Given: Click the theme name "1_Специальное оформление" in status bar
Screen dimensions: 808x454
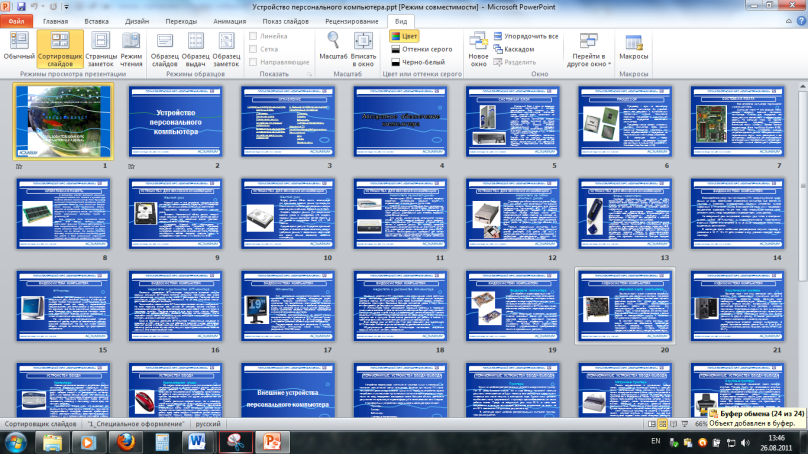Looking at the screenshot, I should [x=136, y=424].
